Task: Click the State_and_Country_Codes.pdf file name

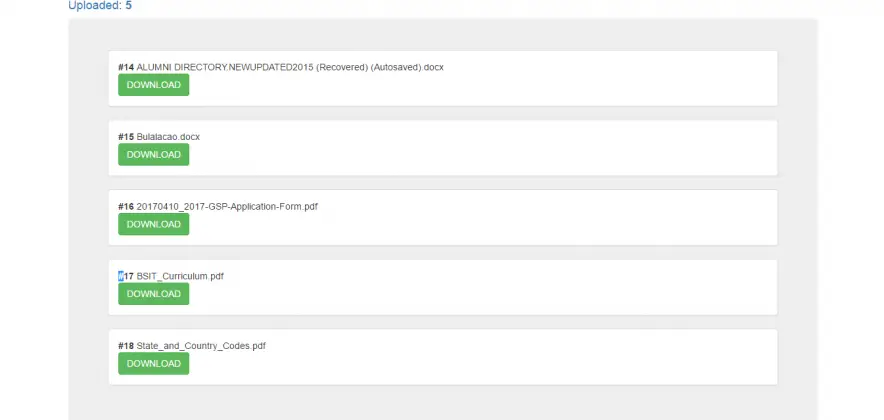Action: 201,346
